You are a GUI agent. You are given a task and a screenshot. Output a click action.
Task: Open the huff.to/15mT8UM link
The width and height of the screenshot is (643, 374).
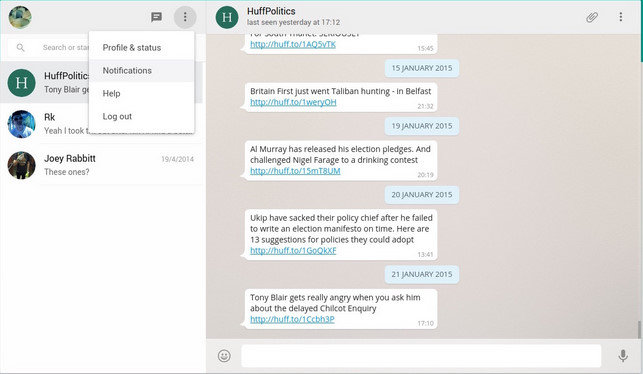(295, 171)
